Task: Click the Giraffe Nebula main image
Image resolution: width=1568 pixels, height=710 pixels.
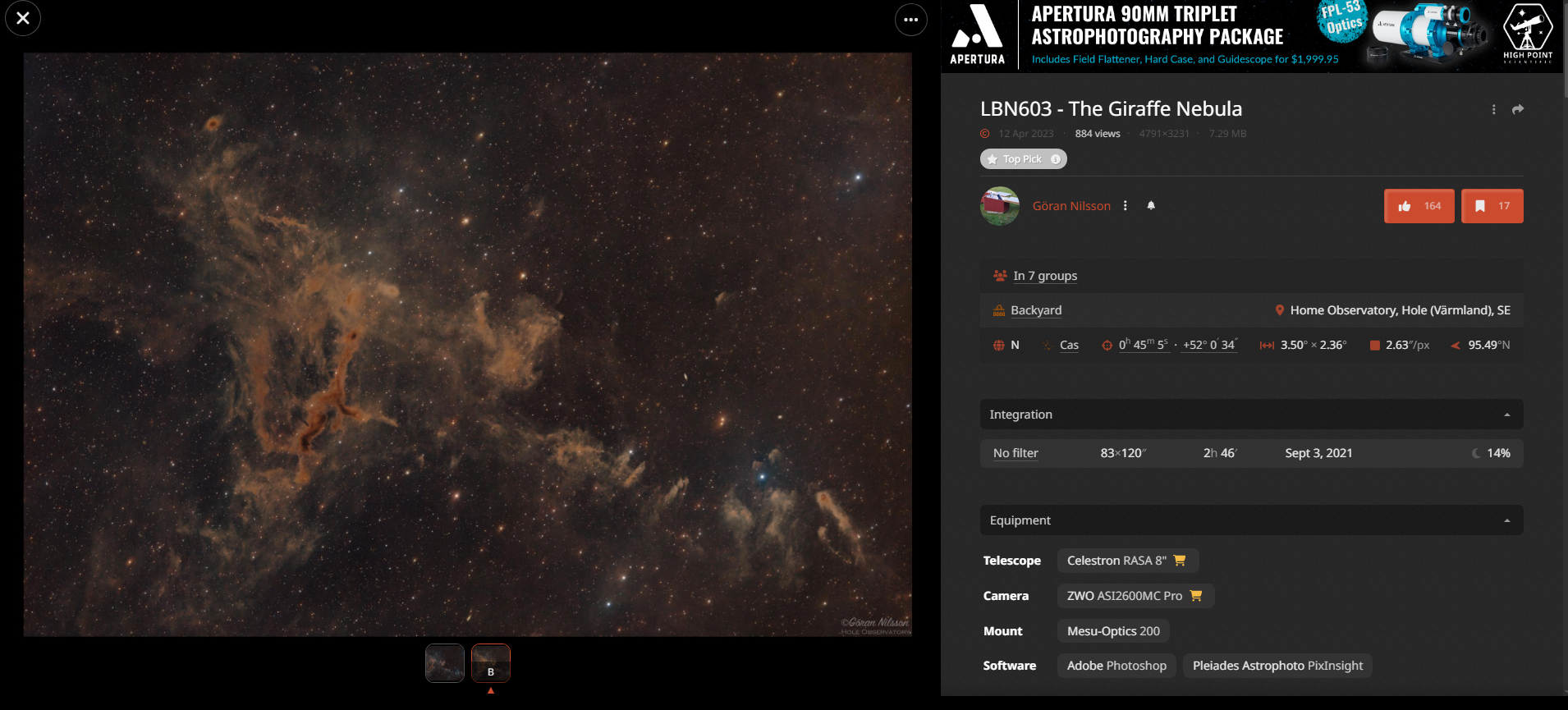Action: pyautogui.click(x=467, y=345)
